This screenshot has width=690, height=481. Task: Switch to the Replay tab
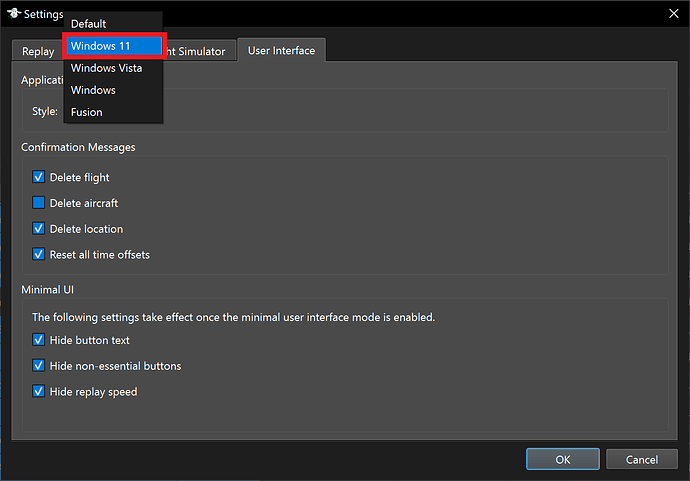tap(38, 51)
